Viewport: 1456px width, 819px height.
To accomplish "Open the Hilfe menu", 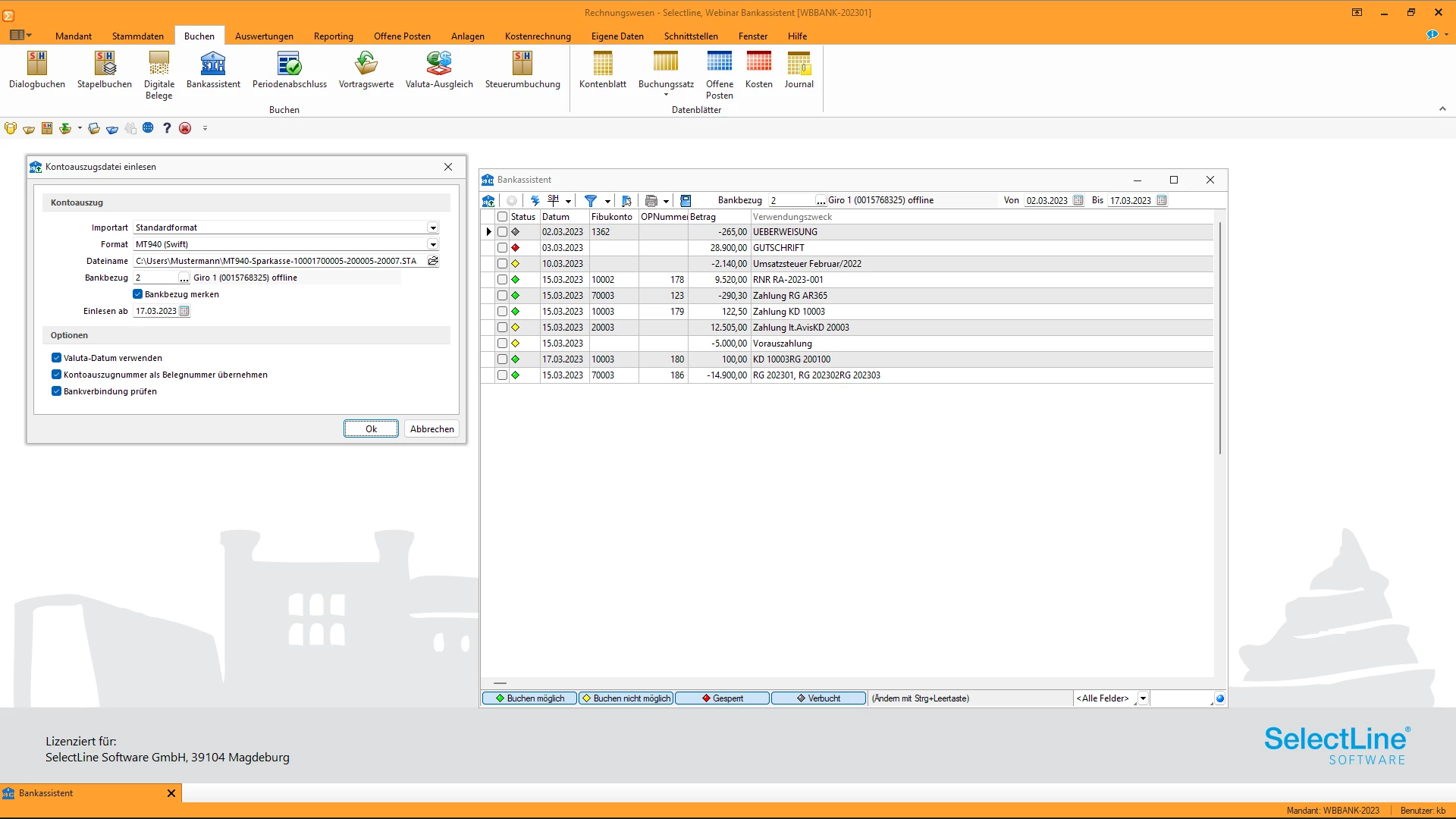I will pyautogui.click(x=797, y=36).
